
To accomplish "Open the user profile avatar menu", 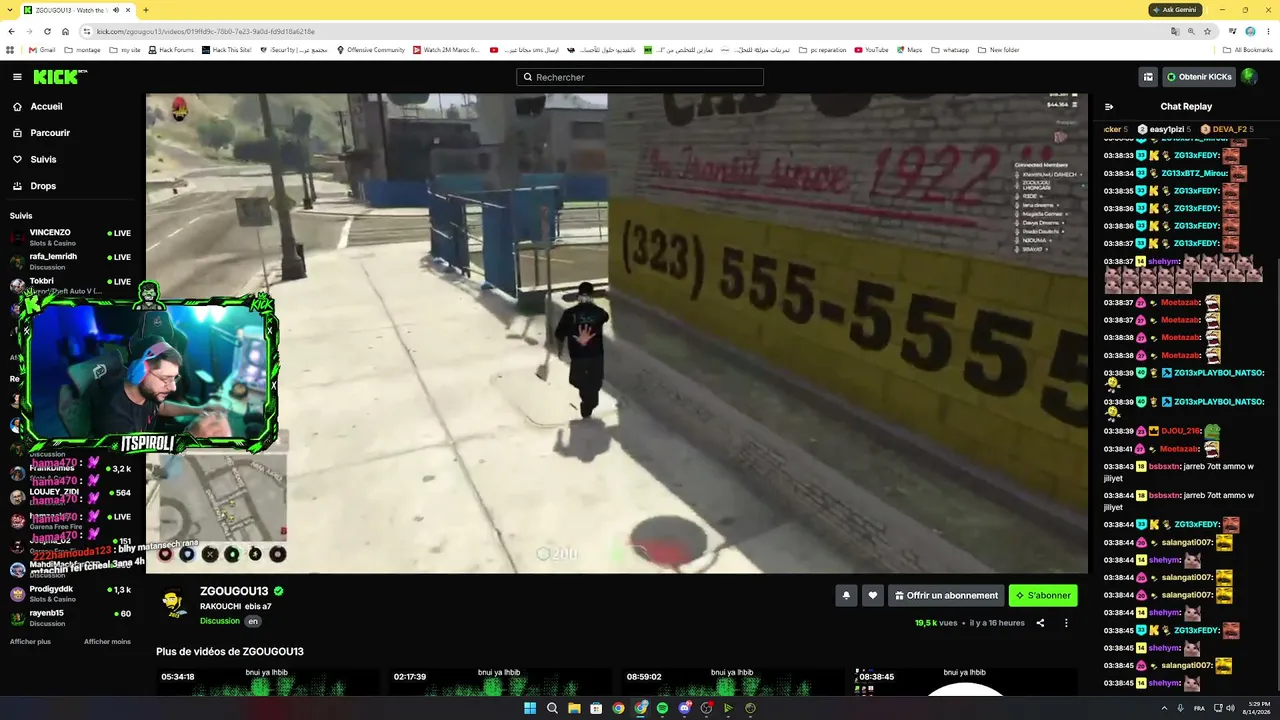I will (1249, 77).
